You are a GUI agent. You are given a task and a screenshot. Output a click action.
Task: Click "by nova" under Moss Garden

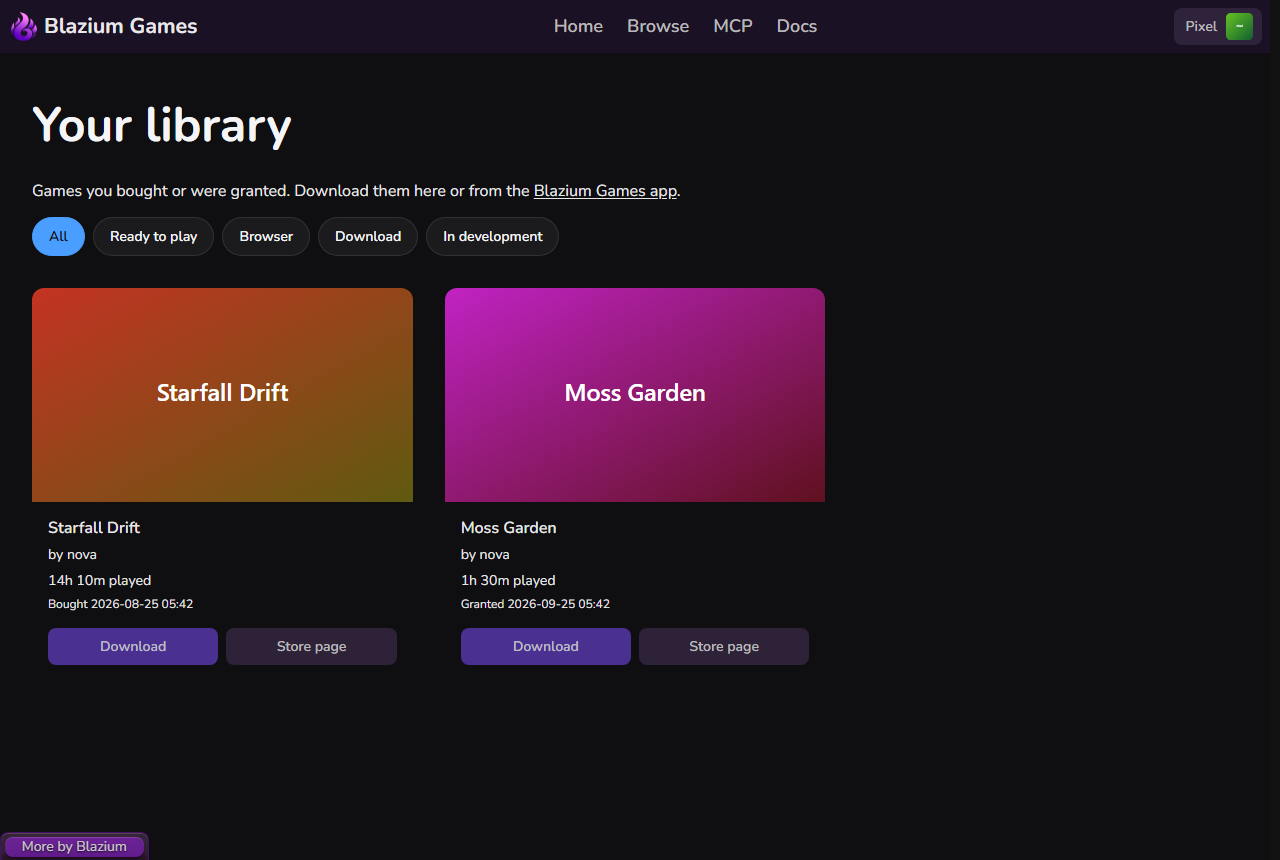click(485, 554)
